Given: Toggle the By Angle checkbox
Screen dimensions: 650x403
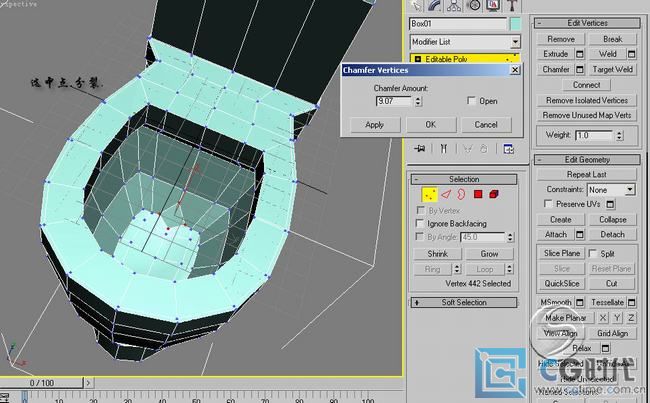Looking at the screenshot, I should pos(420,236).
